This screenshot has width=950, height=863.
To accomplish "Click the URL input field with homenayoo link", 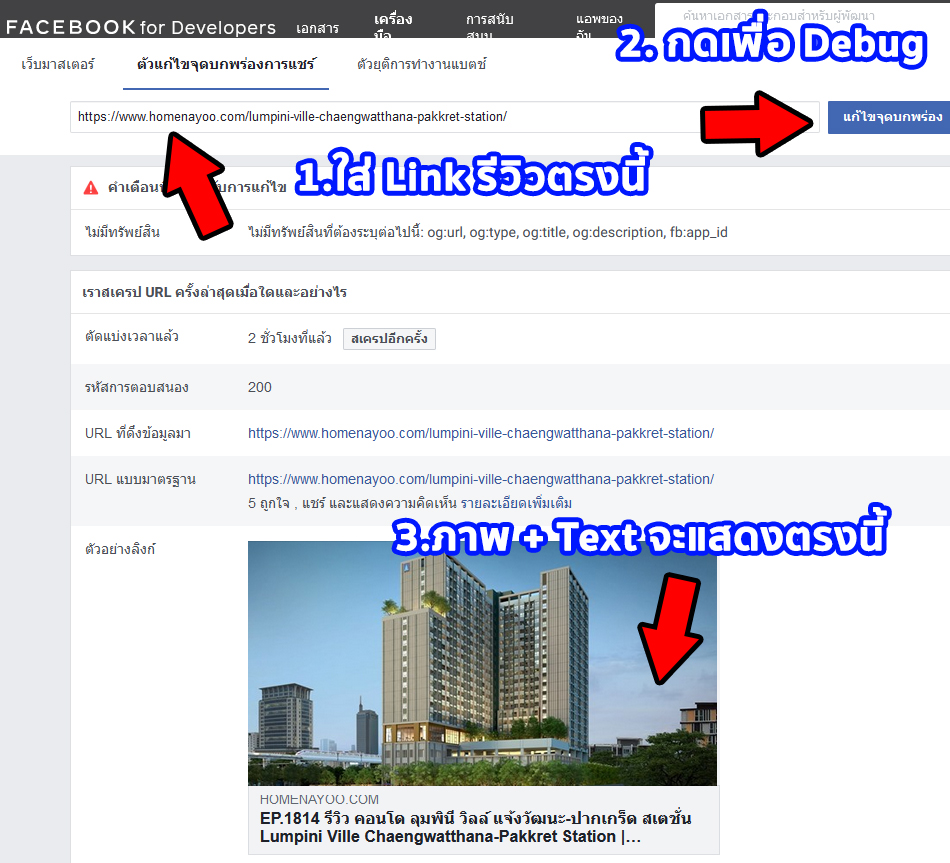I will (x=445, y=116).
